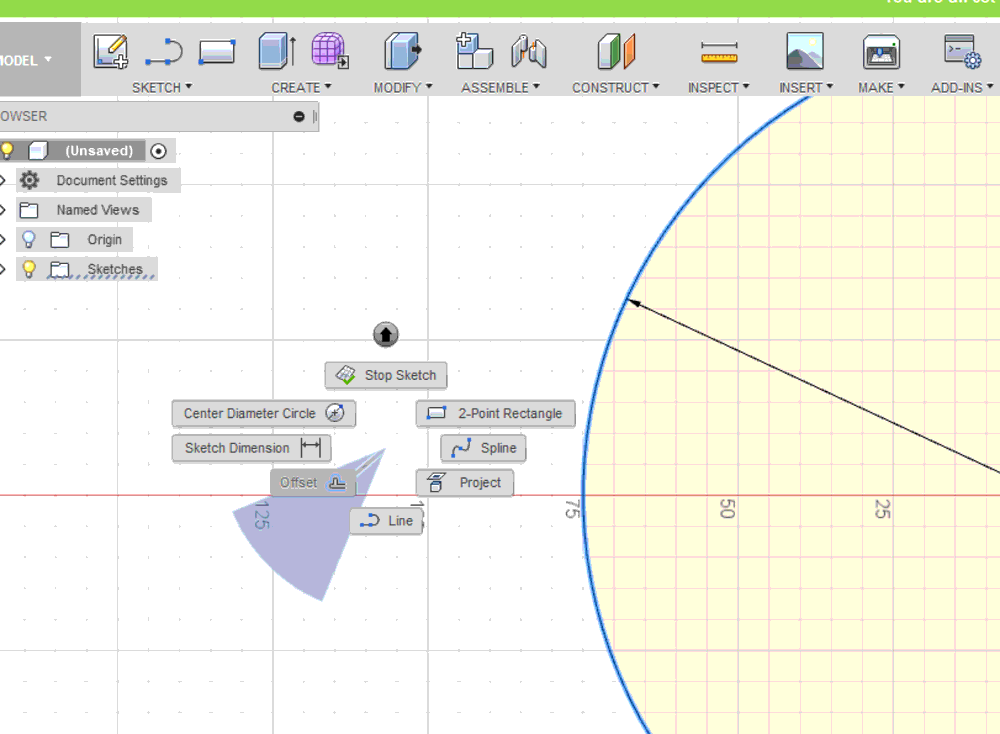Click the view home arrow above Stop Sketch
The height and width of the screenshot is (734, 1000).
[x=386, y=334]
